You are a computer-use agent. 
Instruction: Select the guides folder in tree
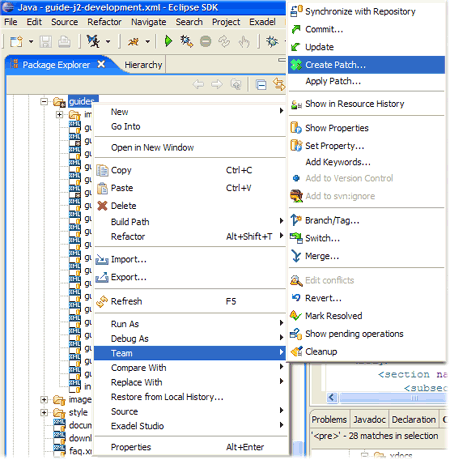pos(83,101)
